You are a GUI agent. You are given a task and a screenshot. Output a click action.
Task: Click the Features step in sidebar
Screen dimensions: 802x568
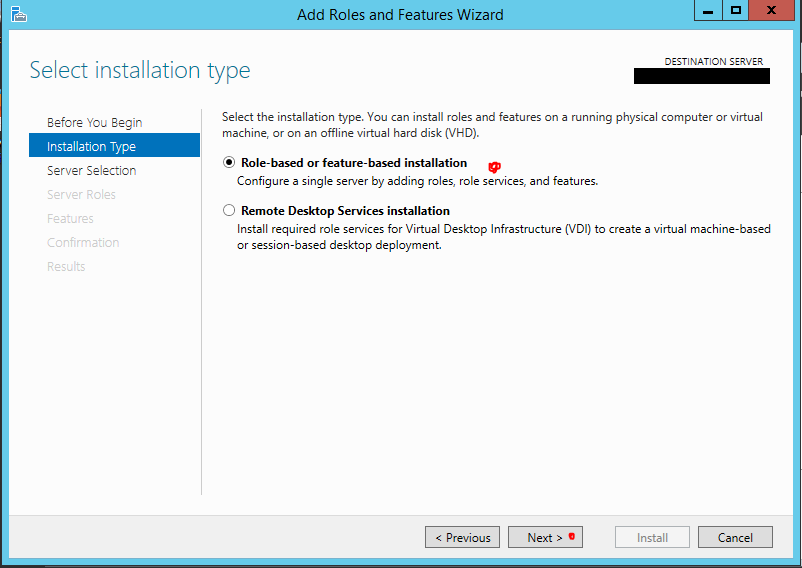pos(70,218)
